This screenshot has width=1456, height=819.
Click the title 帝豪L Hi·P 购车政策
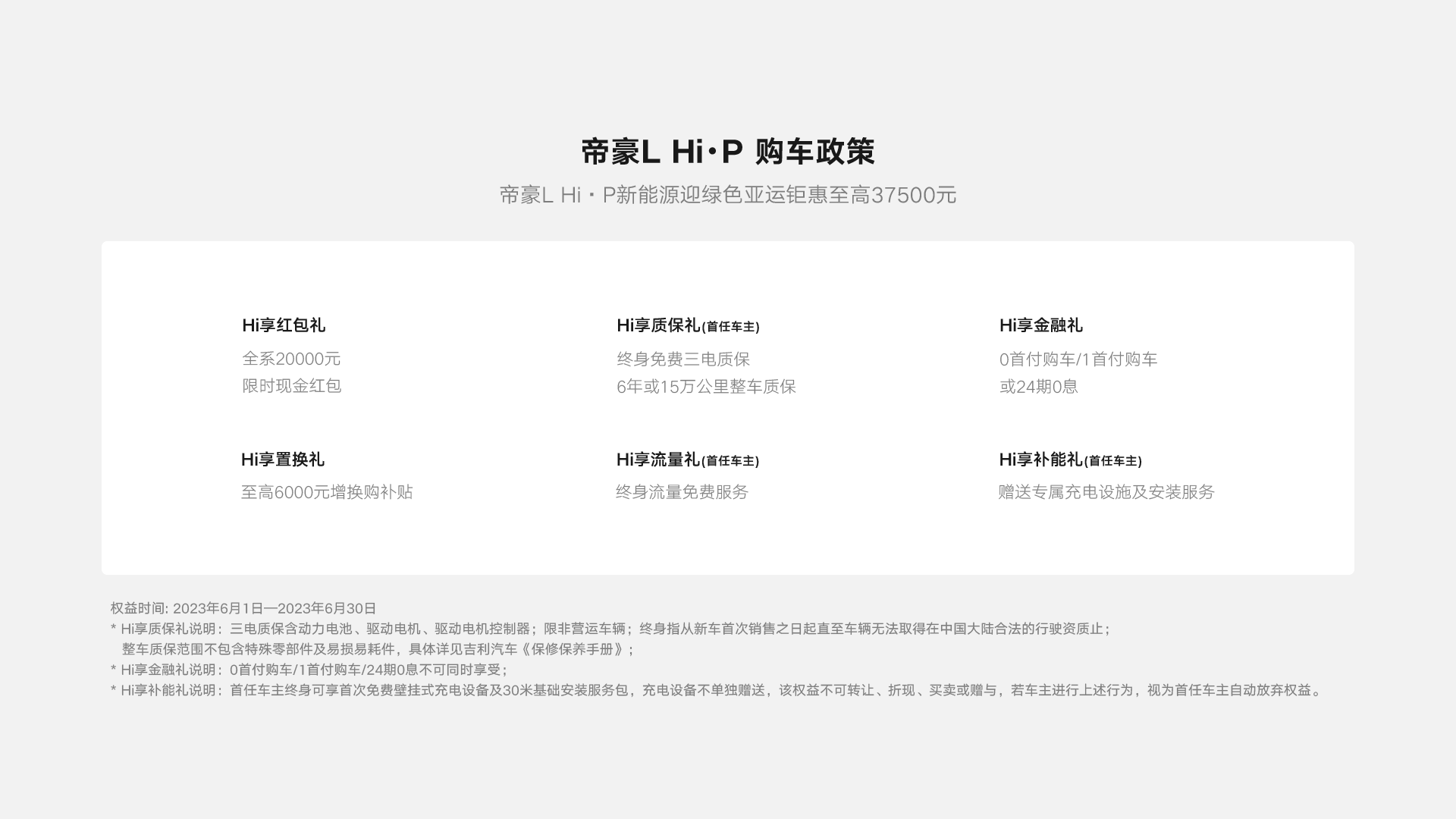coord(728,152)
